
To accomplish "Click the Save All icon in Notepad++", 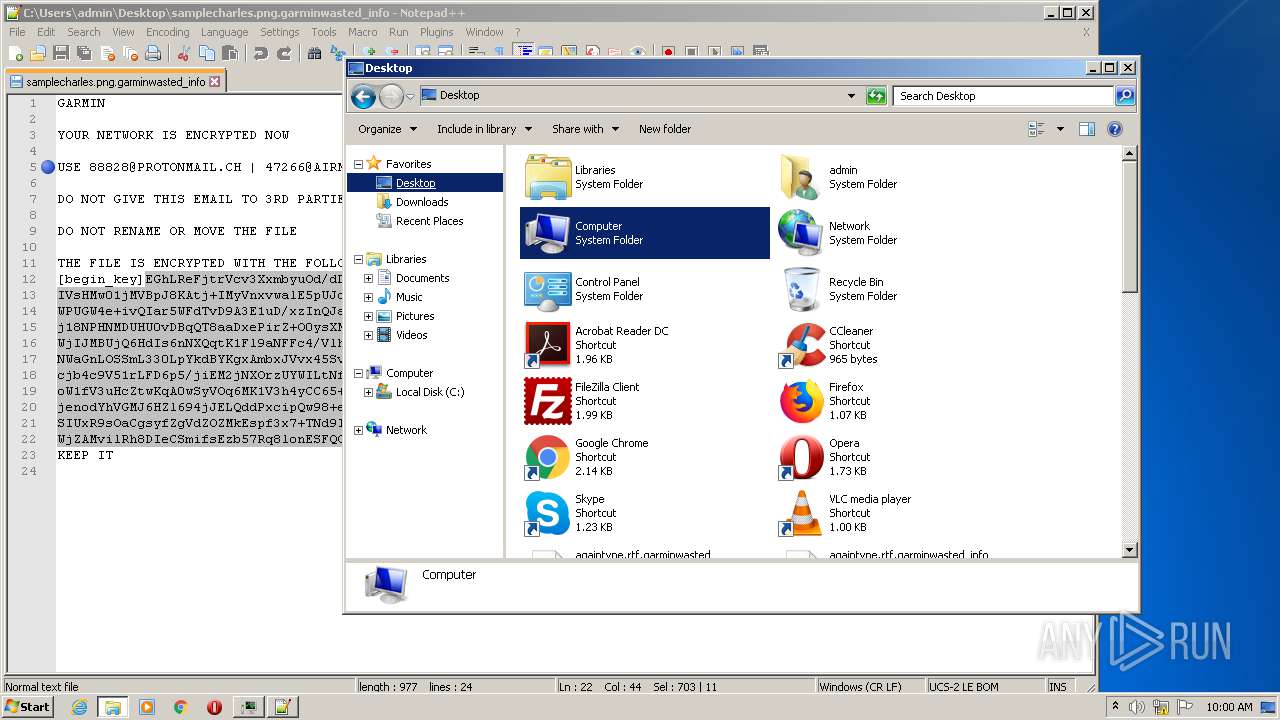I will point(84,53).
